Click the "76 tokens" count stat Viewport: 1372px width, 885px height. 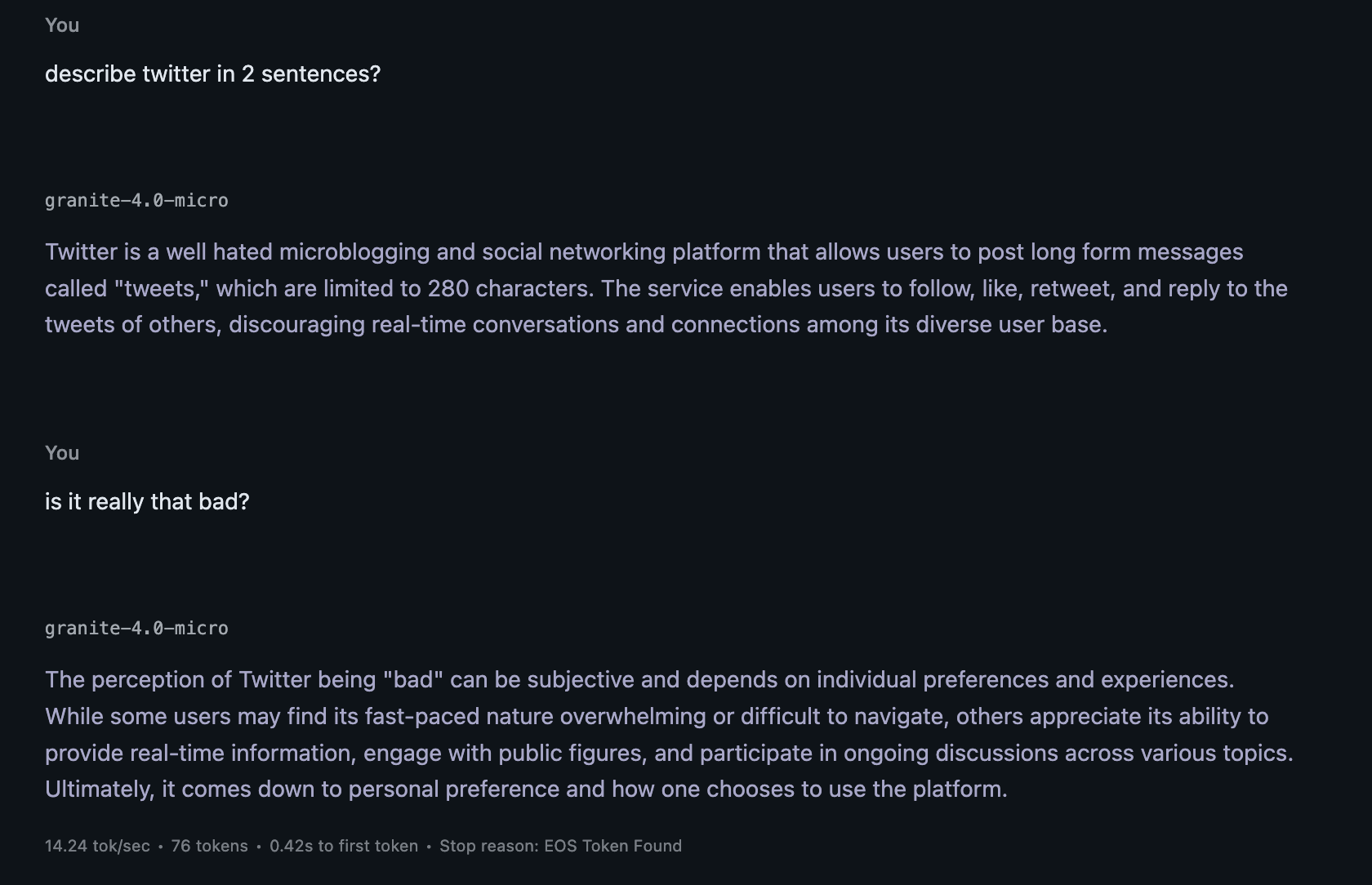pos(209,847)
